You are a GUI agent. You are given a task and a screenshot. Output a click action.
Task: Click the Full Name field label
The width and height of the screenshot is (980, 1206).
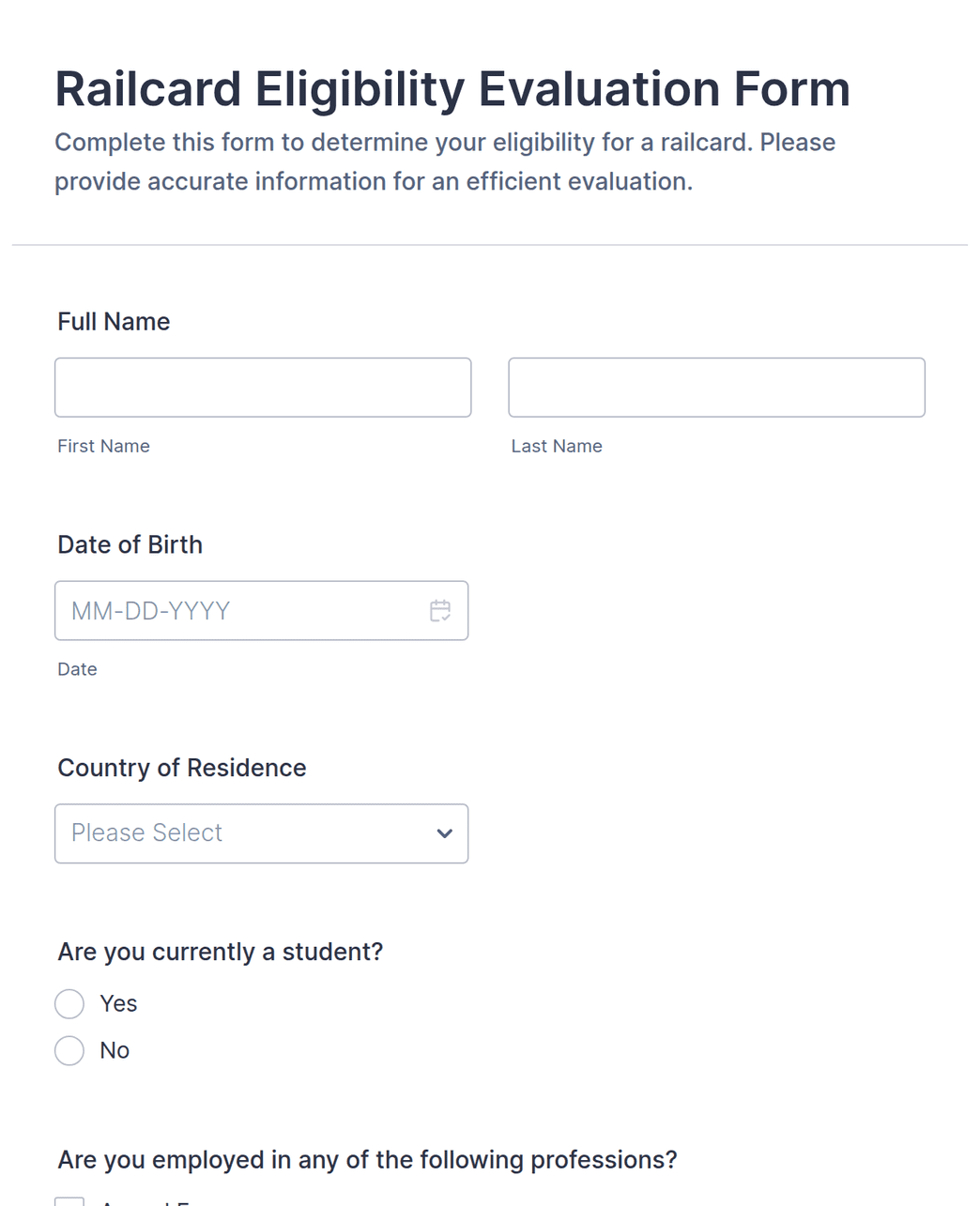[x=114, y=322]
